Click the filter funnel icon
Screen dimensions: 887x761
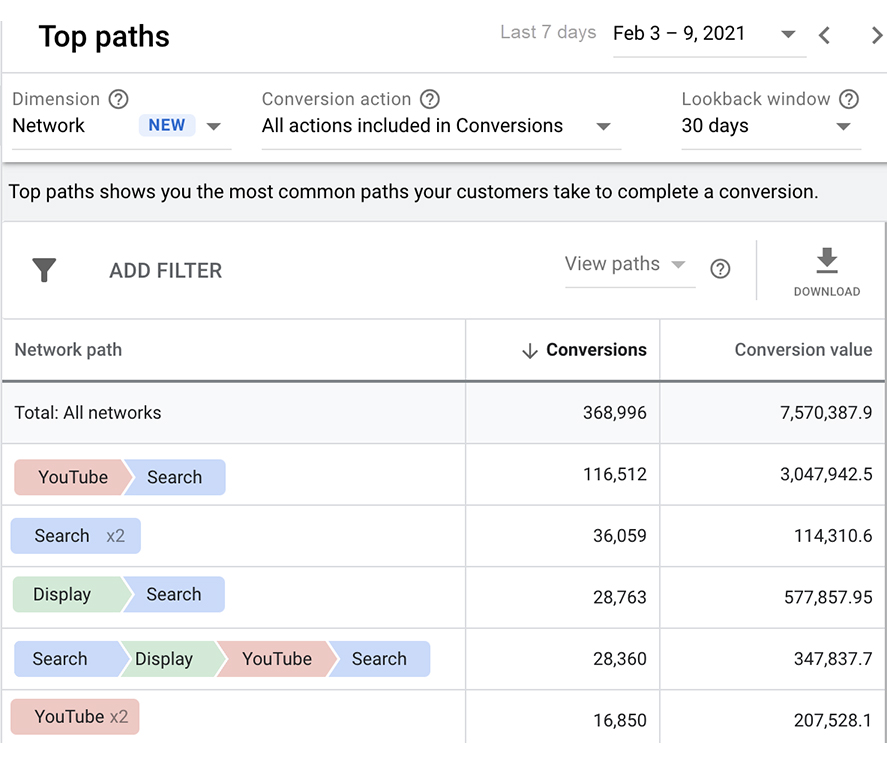44,270
